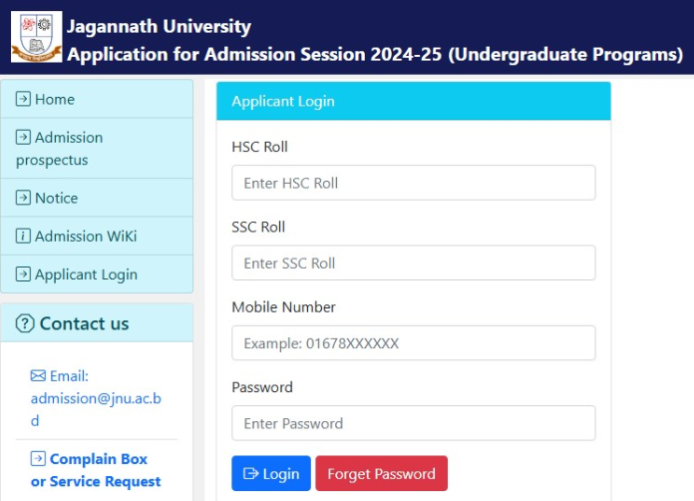
Task: Click the arrow icon beside Admission prospectus
Action: coord(23,137)
